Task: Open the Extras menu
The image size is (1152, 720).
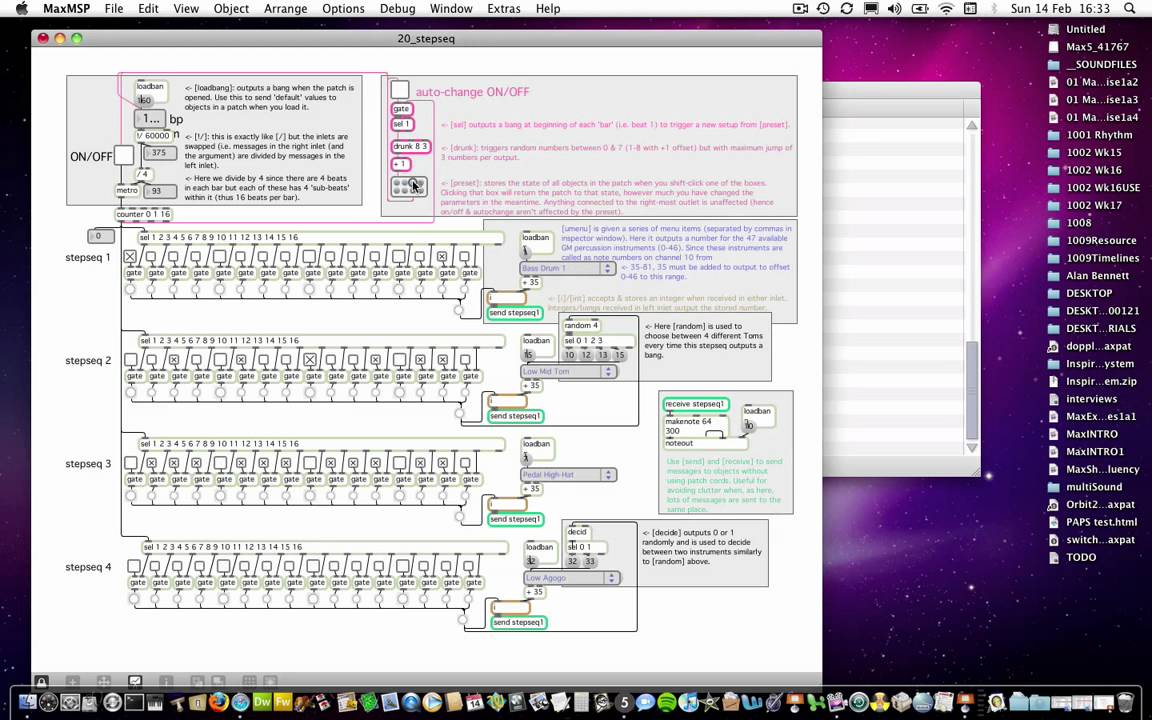Action: 504,9
